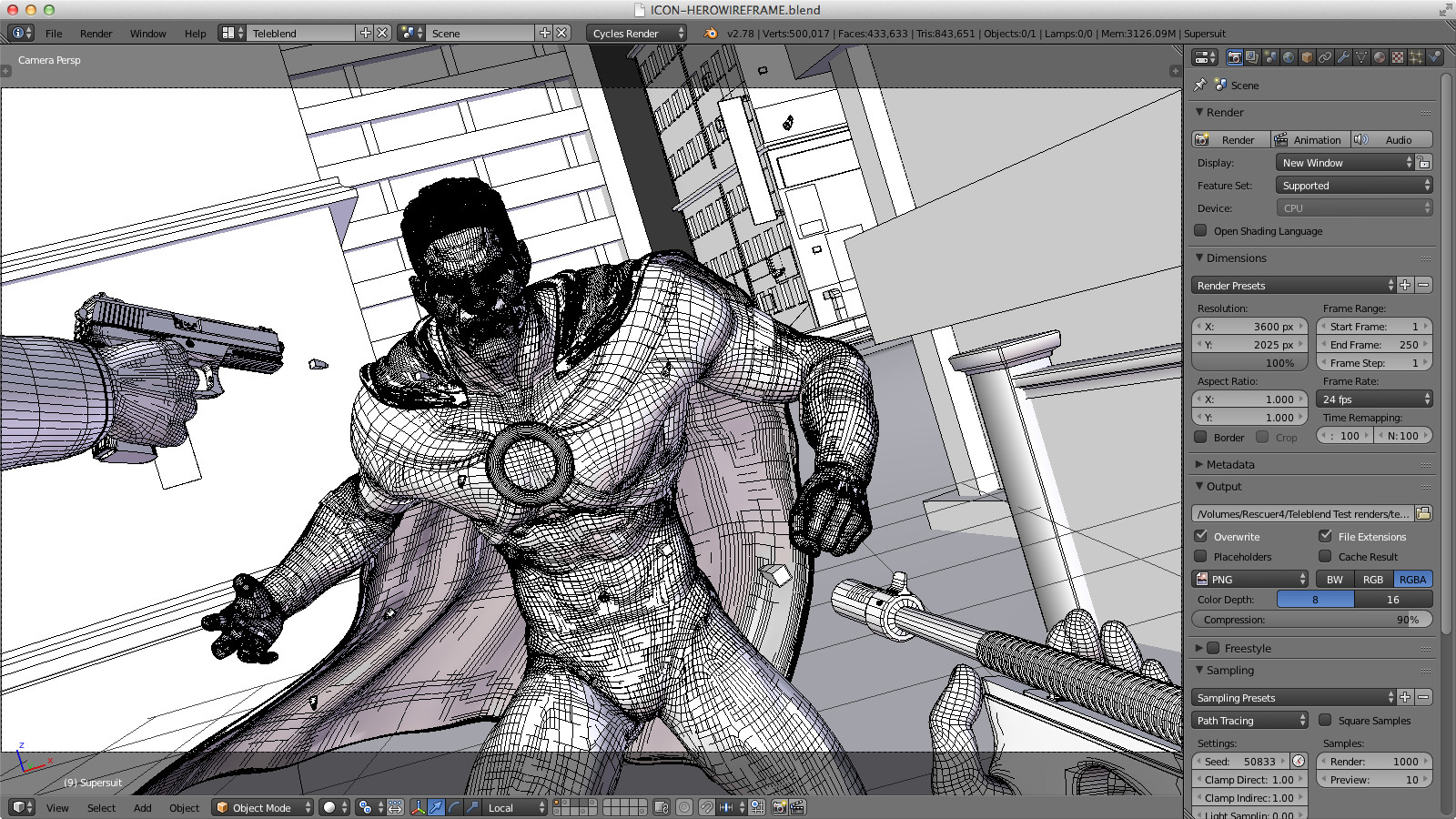Enable Open Shading Language checkbox
The image size is (1456, 819).
(x=1201, y=230)
